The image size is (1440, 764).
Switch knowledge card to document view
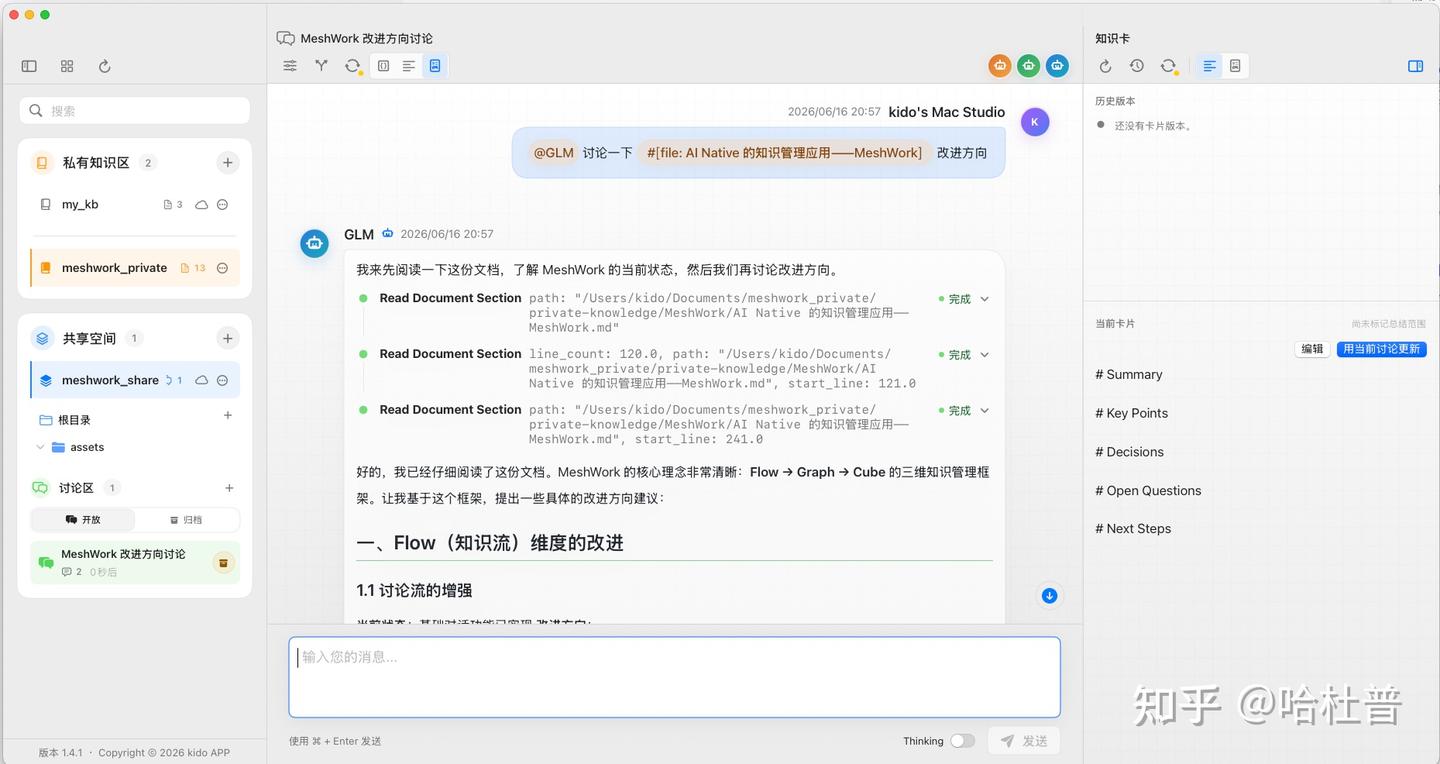click(x=1235, y=66)
